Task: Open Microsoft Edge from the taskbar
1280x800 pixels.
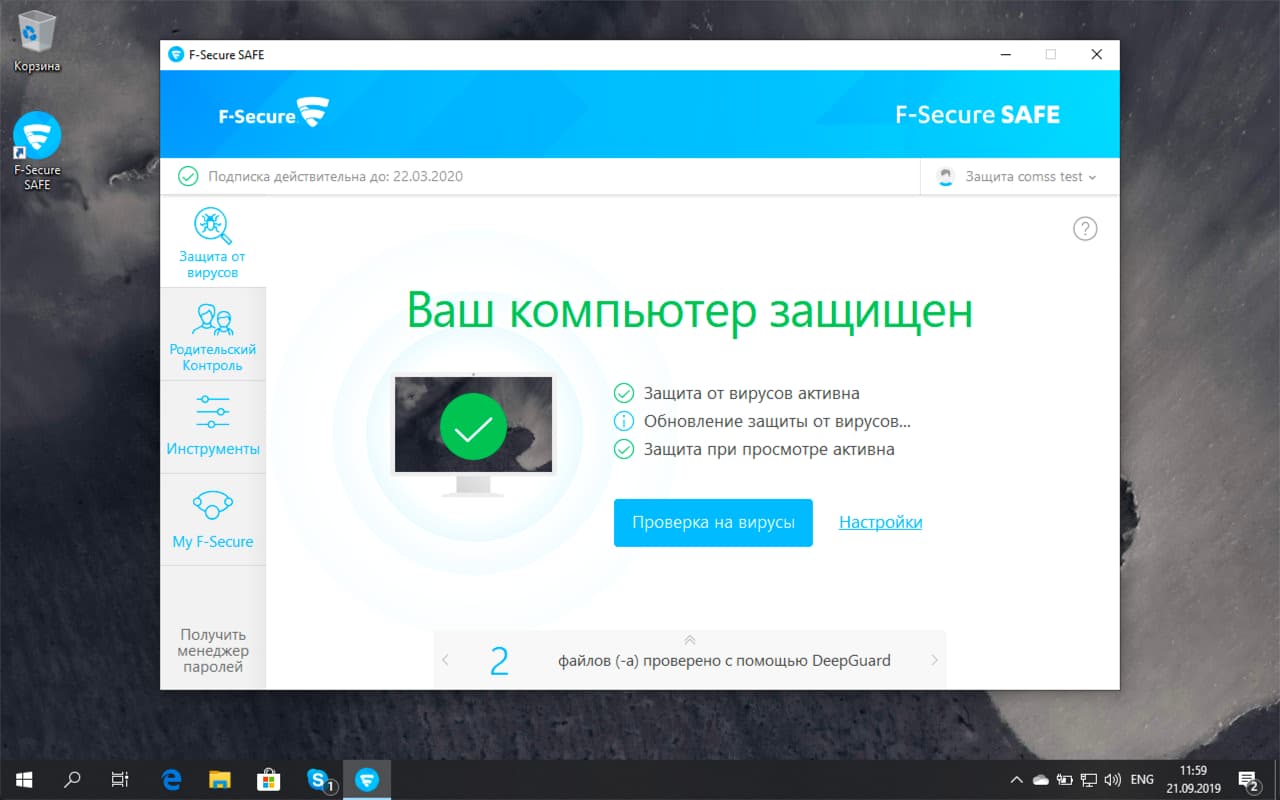Action: [x=170, y=779]
